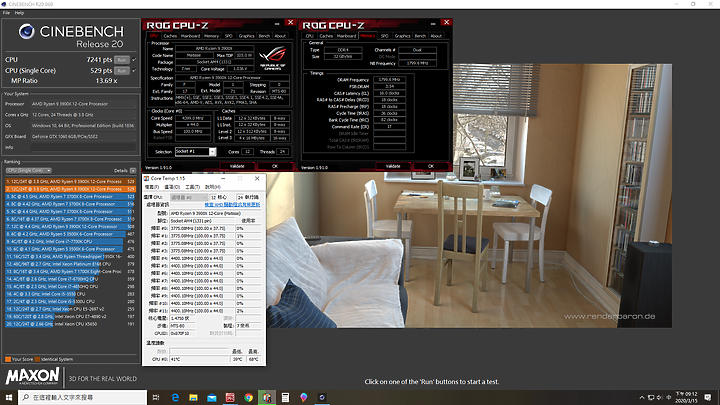
Task: Click the Republic of Gamers logo
Action: click(x=273, y=57)
